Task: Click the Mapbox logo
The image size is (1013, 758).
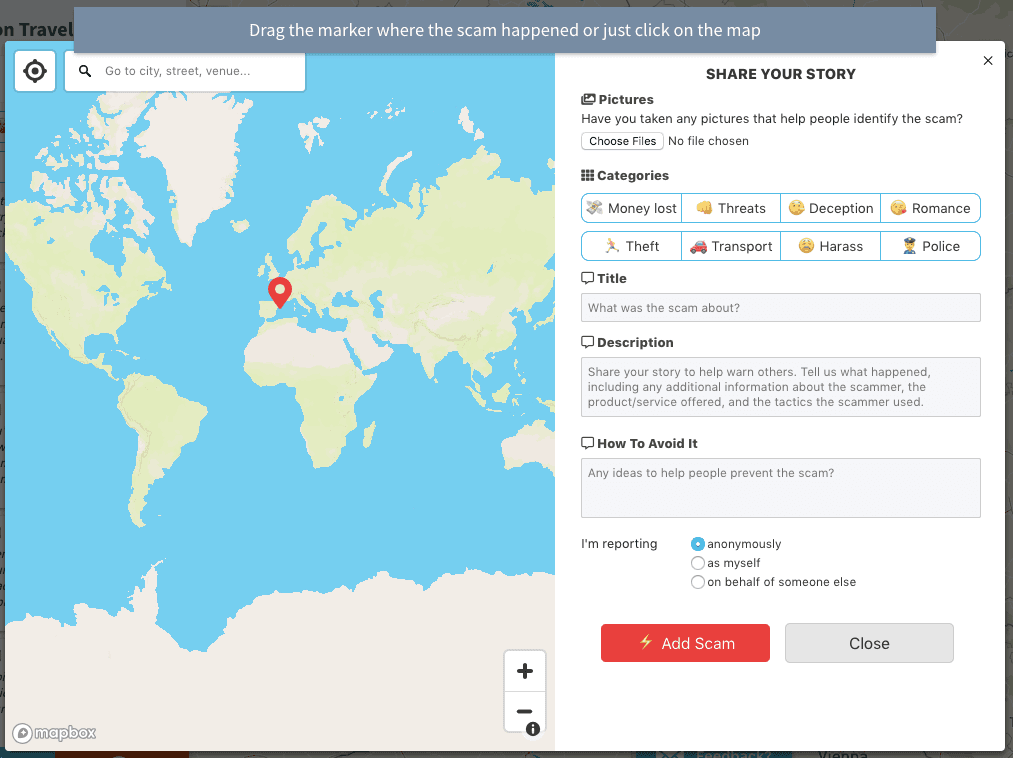Action: pyautogui.click(x=55, y=733)
